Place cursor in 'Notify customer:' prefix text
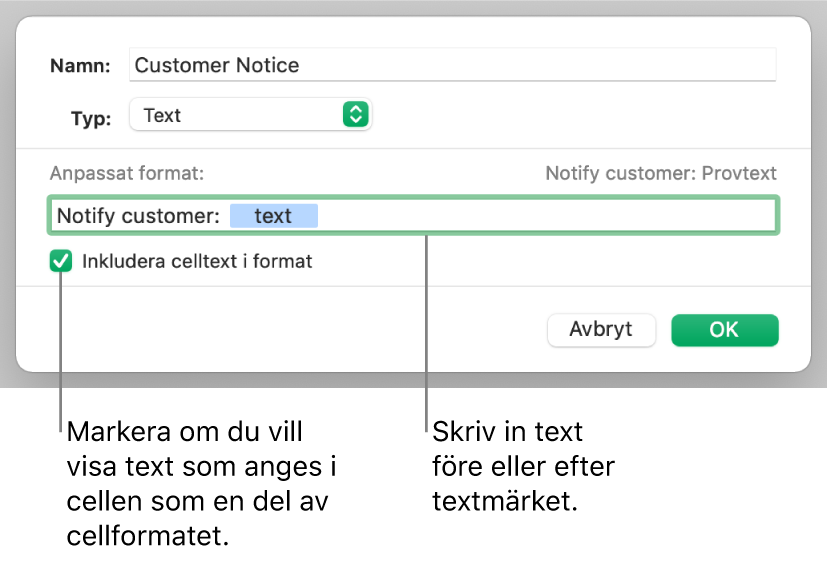The image size is (828, 563). pos(137,216)
